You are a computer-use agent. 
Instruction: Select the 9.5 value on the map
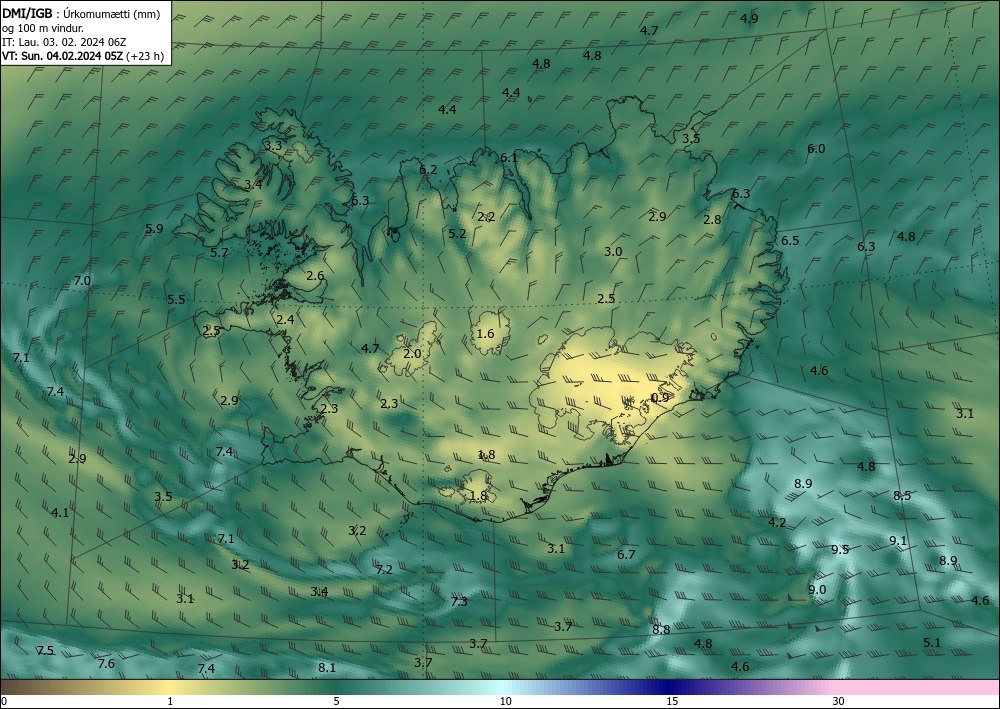840,550
